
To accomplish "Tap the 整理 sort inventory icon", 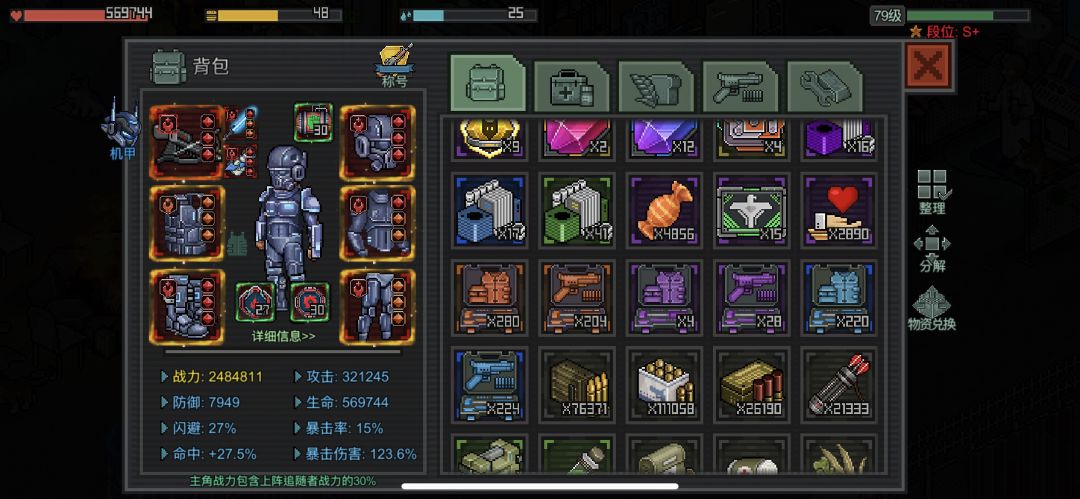I will [x=932, y=192].
